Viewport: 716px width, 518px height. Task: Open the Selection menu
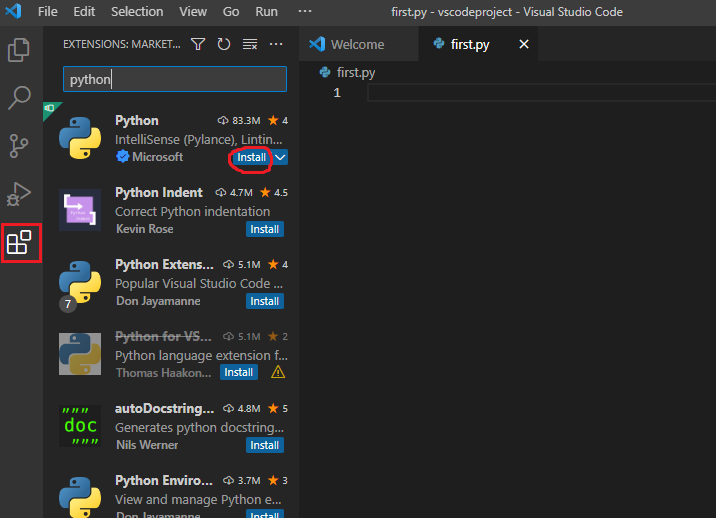[x=137, y=11]
